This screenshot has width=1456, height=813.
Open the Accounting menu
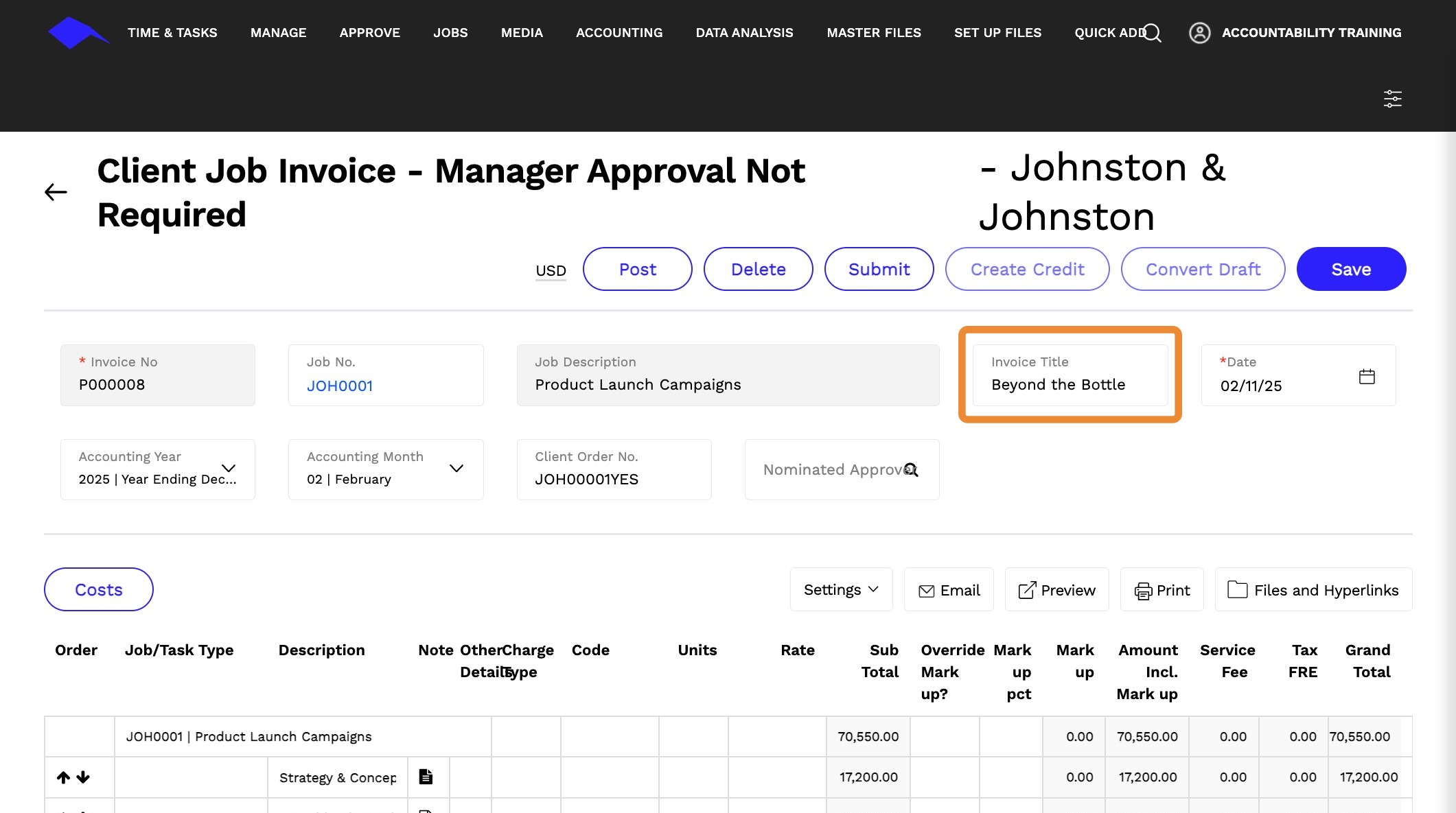click(619, 33)
